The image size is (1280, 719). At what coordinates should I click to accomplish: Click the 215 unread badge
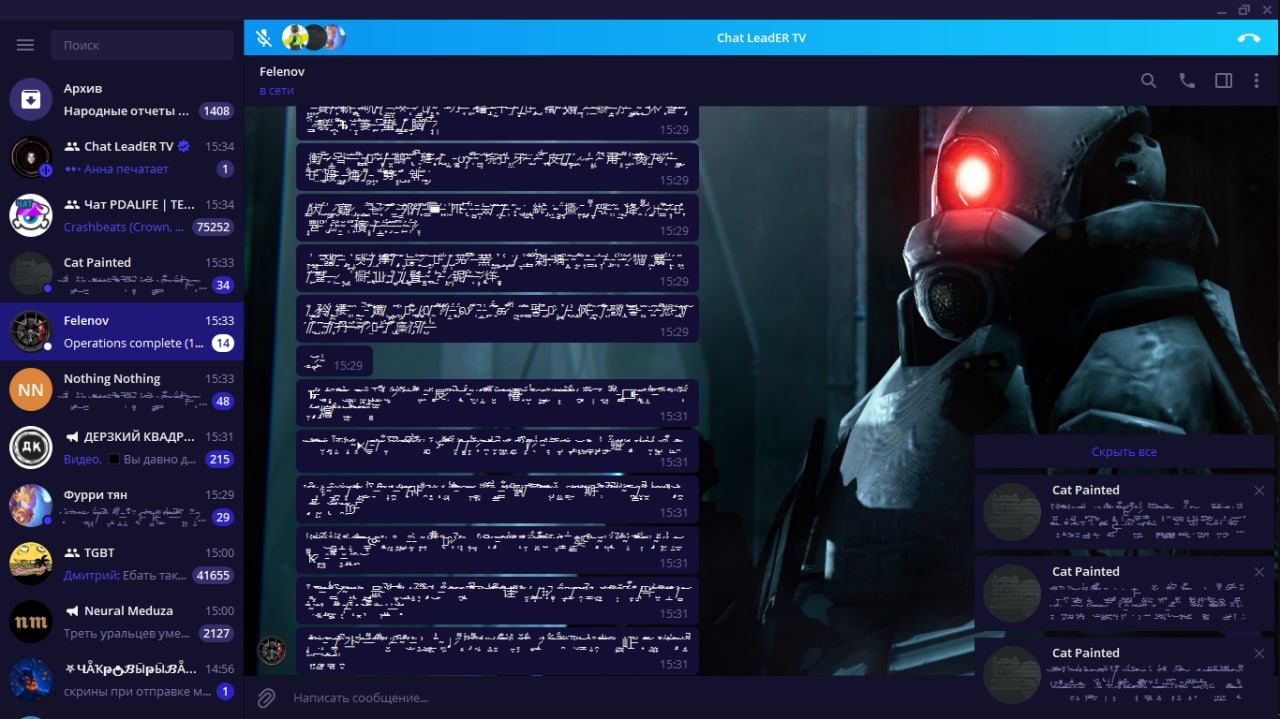point(219,459)
